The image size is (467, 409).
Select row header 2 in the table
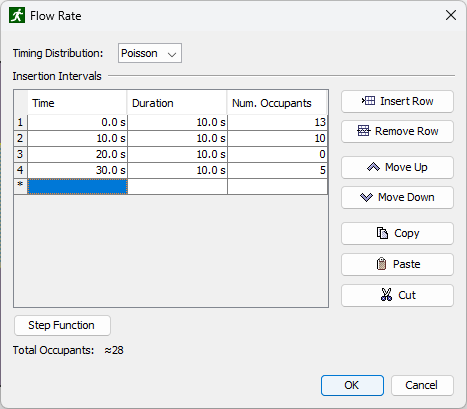pyautogui.click(x=21, y=138)
